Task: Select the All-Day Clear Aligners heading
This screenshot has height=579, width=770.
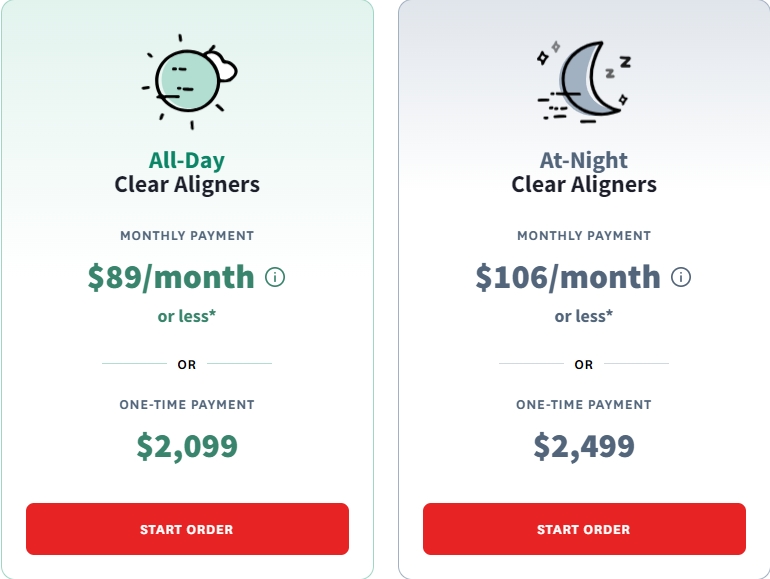Action: (187, 172)
